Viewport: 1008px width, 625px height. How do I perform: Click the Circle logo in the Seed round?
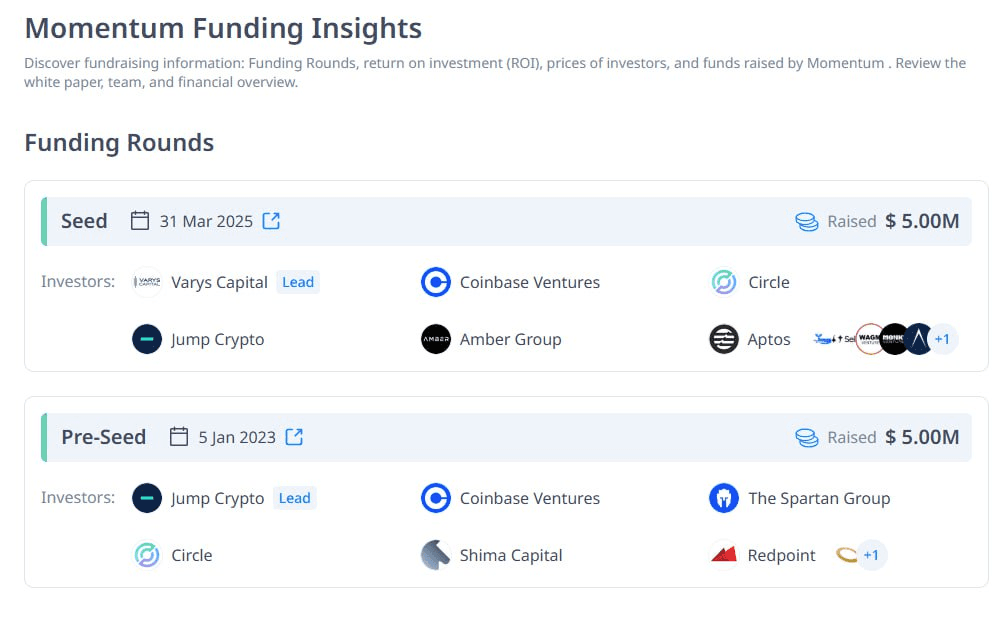pyautogui.click(x=724, y=282)
